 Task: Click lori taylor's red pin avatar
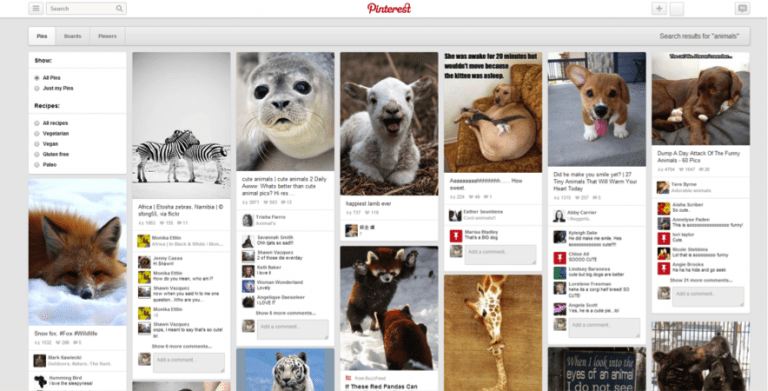click(x=664, y=238)
